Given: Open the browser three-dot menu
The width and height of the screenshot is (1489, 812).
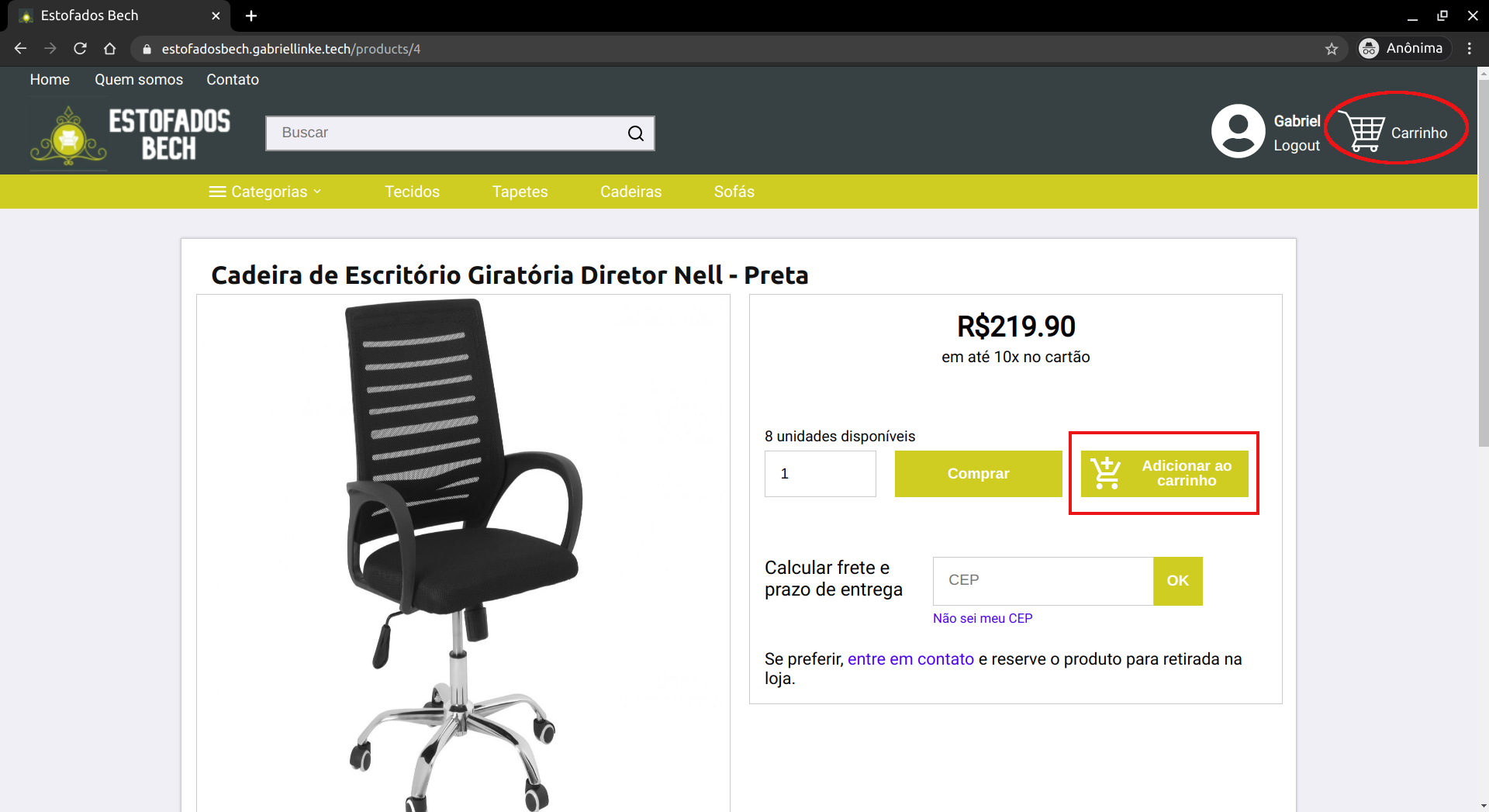Looking at the screenshot, I should [x=1470, y=49].
